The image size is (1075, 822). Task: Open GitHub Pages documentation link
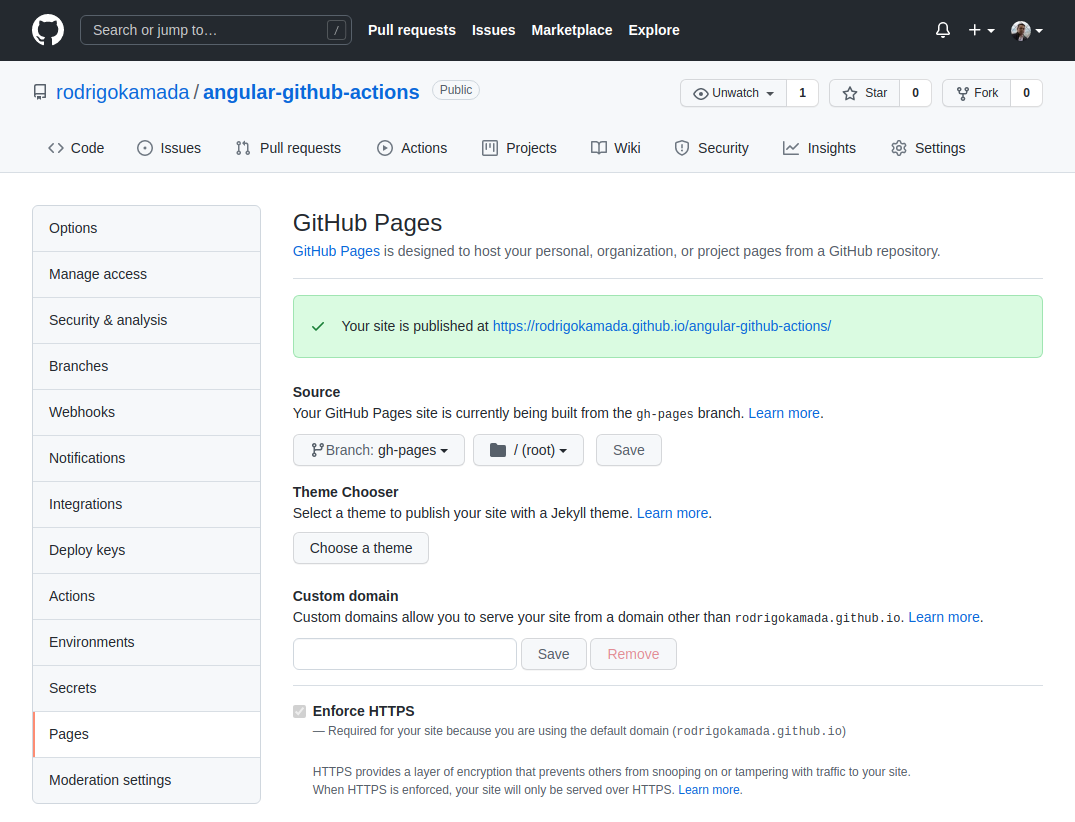point(336,251)
